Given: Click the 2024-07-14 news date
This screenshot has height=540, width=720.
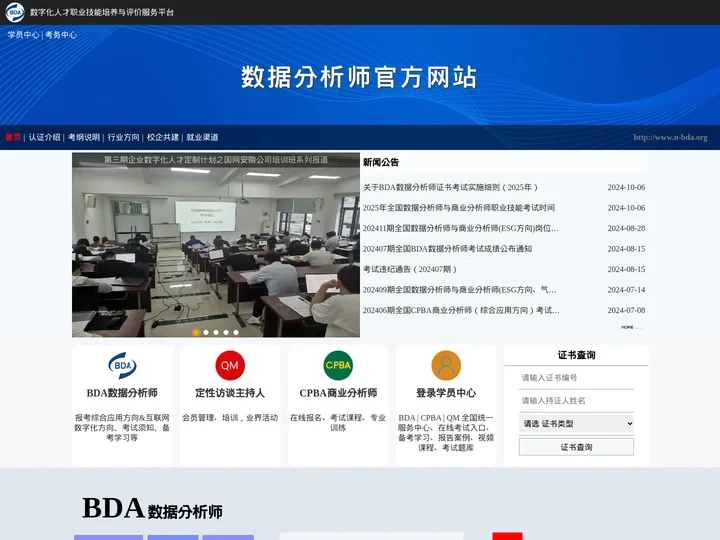Looking at the screenshot, I should pos(626,290).
